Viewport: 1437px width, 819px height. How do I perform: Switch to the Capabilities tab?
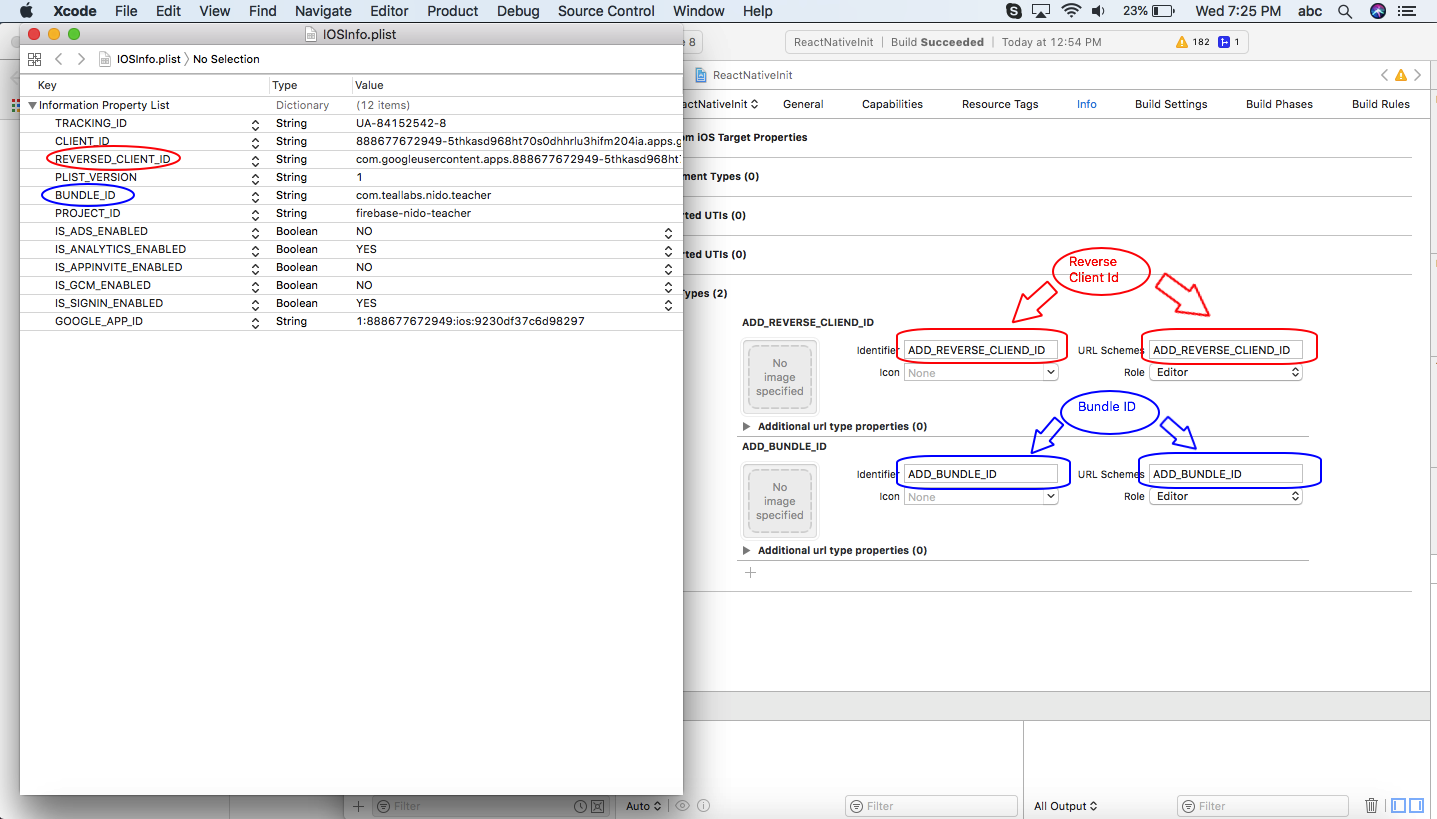click(x=892, y=104)
